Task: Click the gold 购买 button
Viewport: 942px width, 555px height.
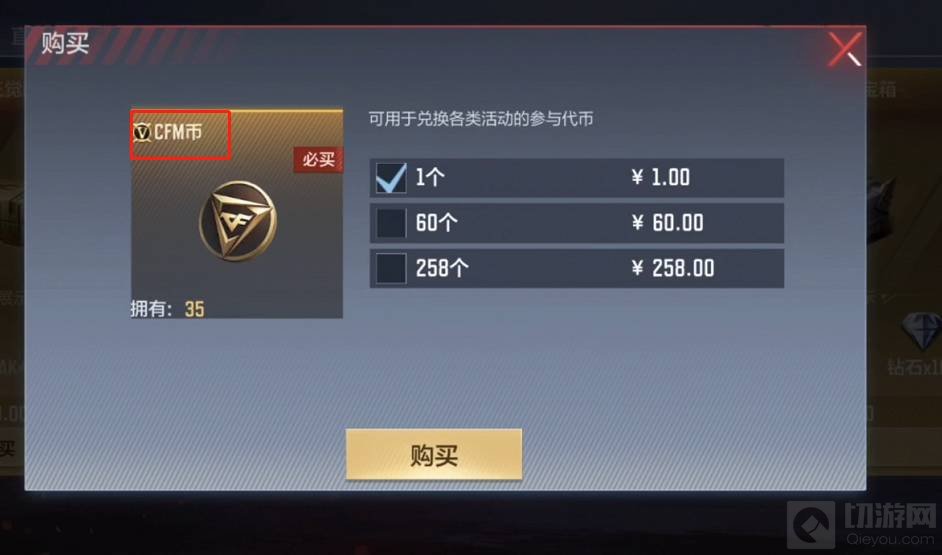Action: pos(434,454)
